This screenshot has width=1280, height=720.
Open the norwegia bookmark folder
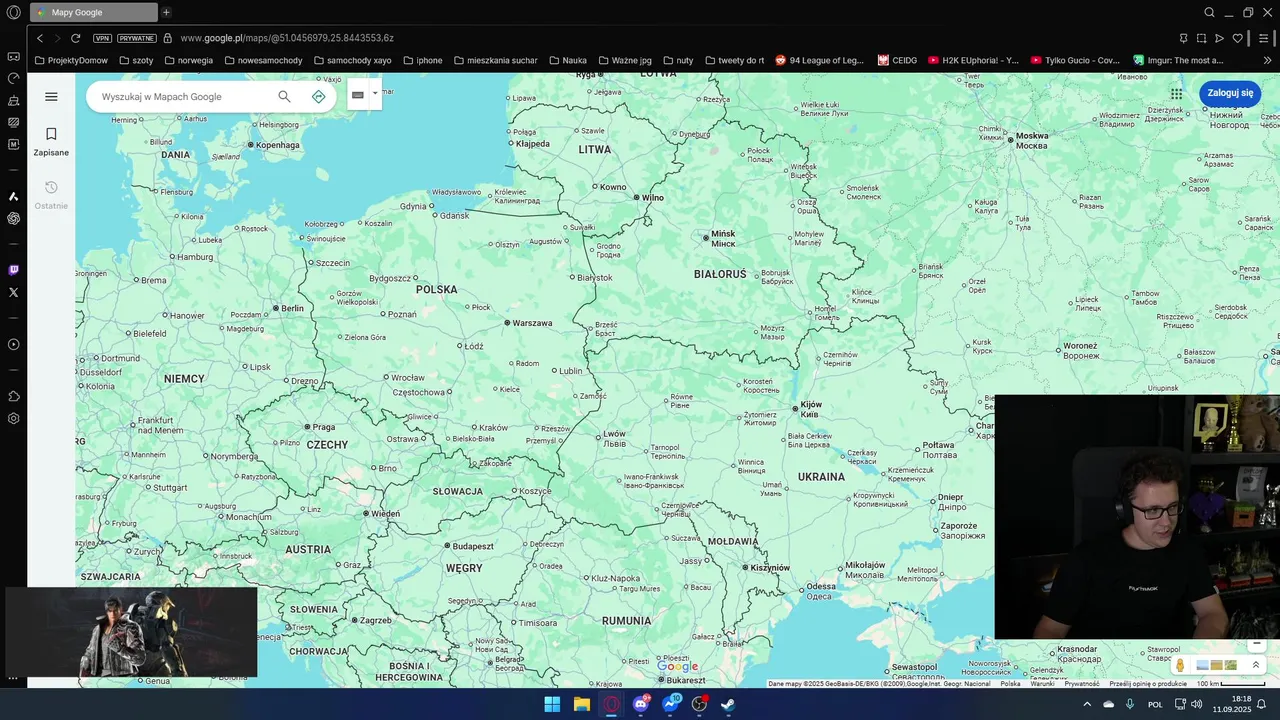click(189, 60)
